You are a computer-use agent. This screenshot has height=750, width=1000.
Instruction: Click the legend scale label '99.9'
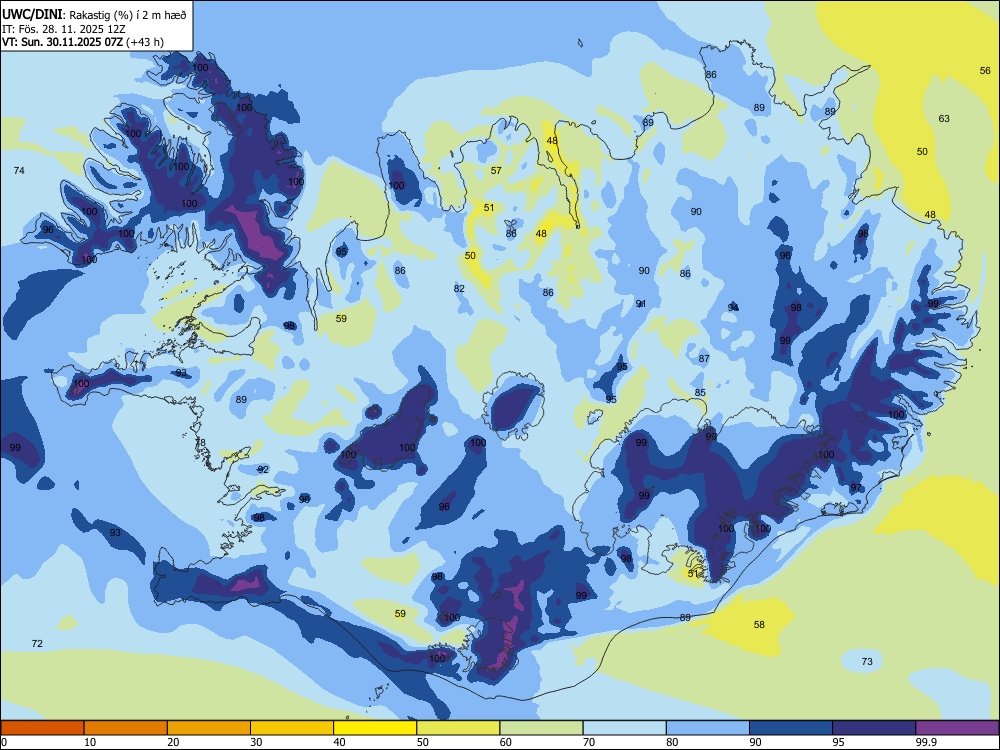click(926, 742)
